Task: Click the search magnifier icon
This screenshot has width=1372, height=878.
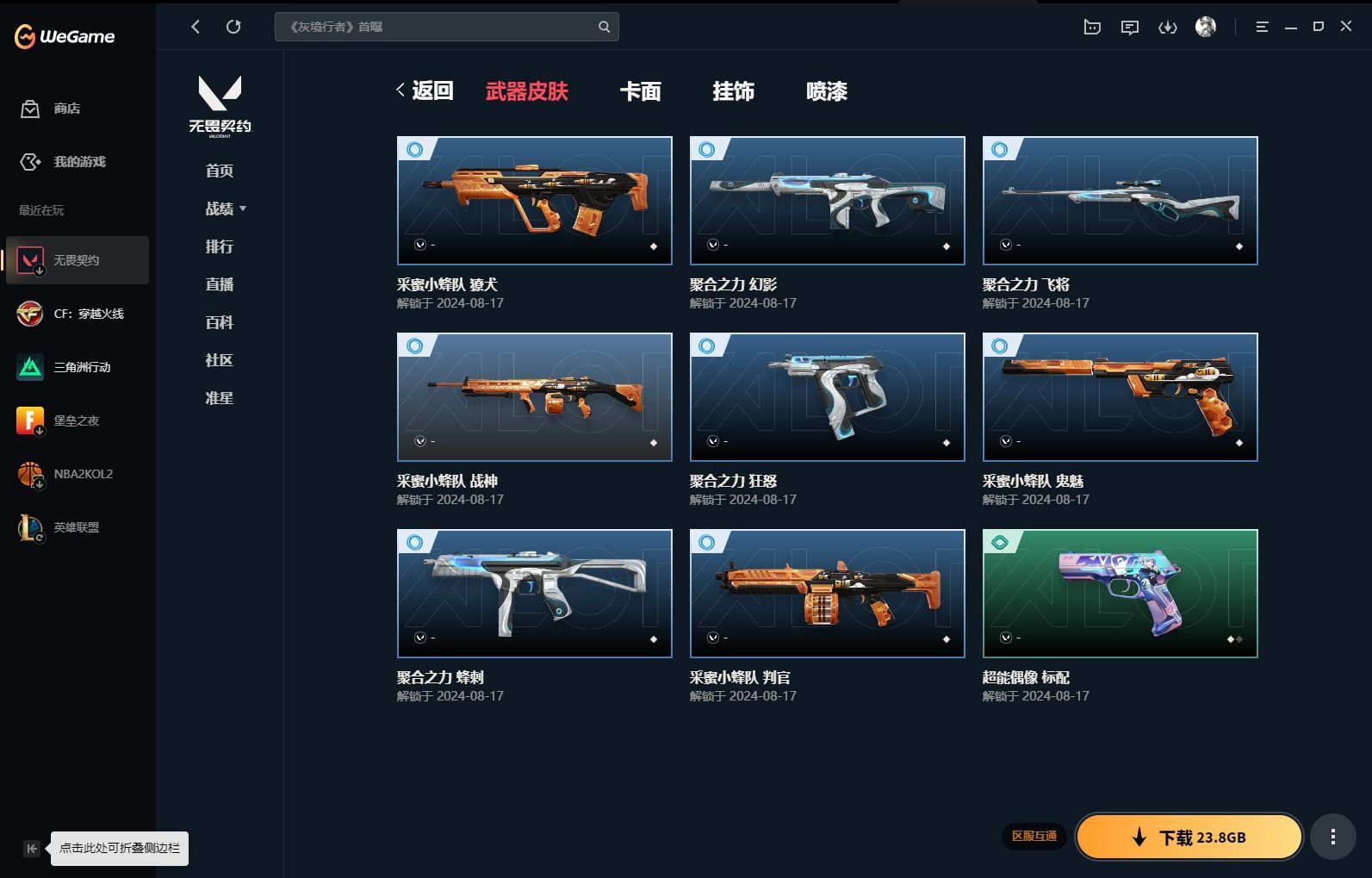Action: (x=604, y=27)
